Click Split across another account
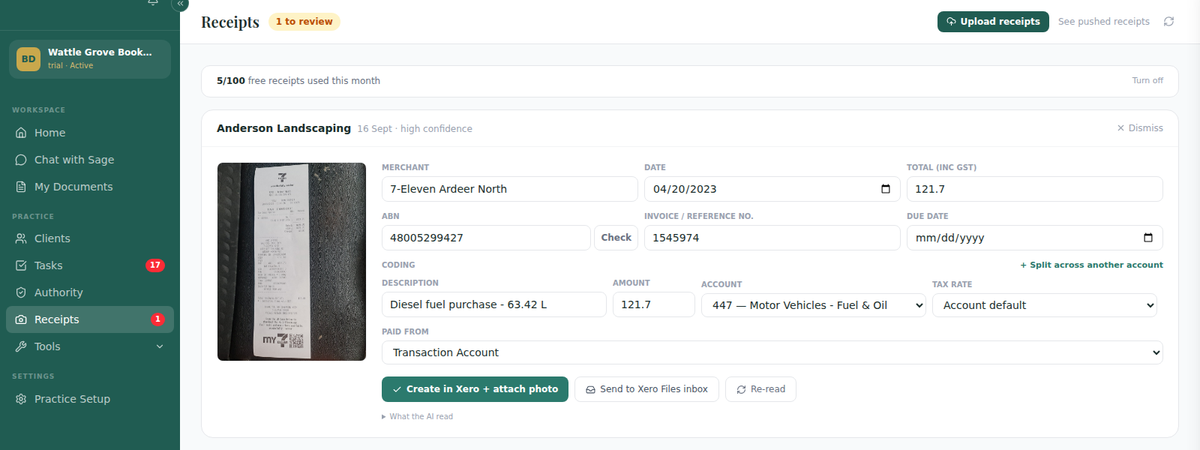 [x=1091, y=265]
